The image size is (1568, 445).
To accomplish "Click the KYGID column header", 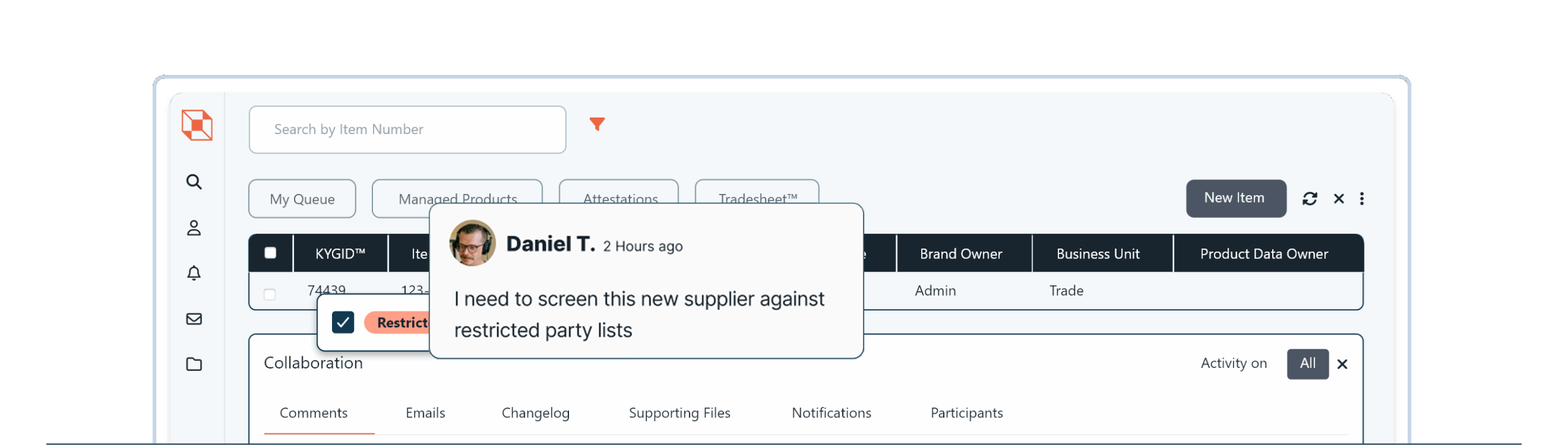I will click(340, 253).
